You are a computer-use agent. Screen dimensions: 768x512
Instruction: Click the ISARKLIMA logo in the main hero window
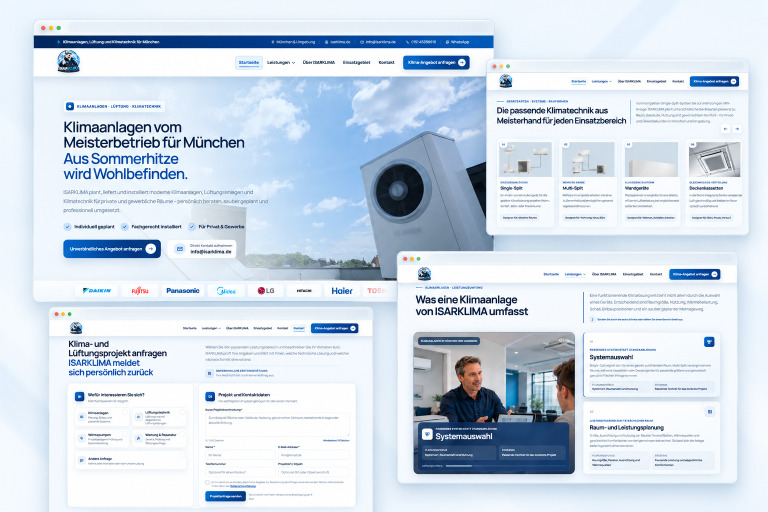69,62
